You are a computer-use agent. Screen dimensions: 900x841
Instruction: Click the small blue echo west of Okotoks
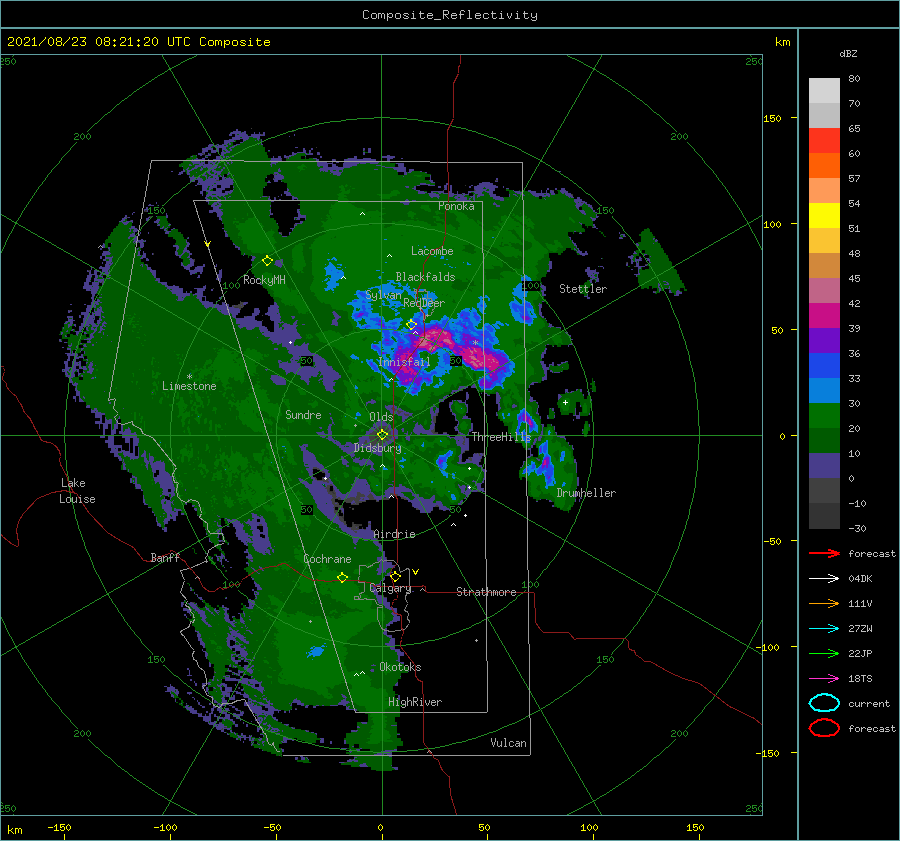pyautogui.click(x=315, y=651)
